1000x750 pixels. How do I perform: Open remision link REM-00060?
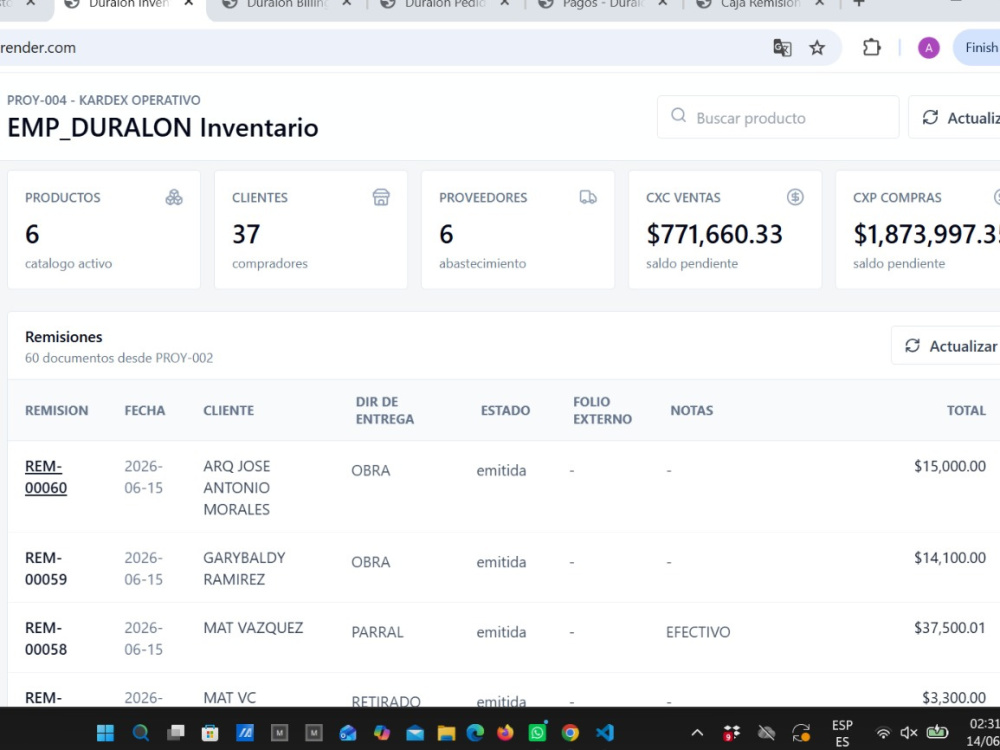click(46, 477)
